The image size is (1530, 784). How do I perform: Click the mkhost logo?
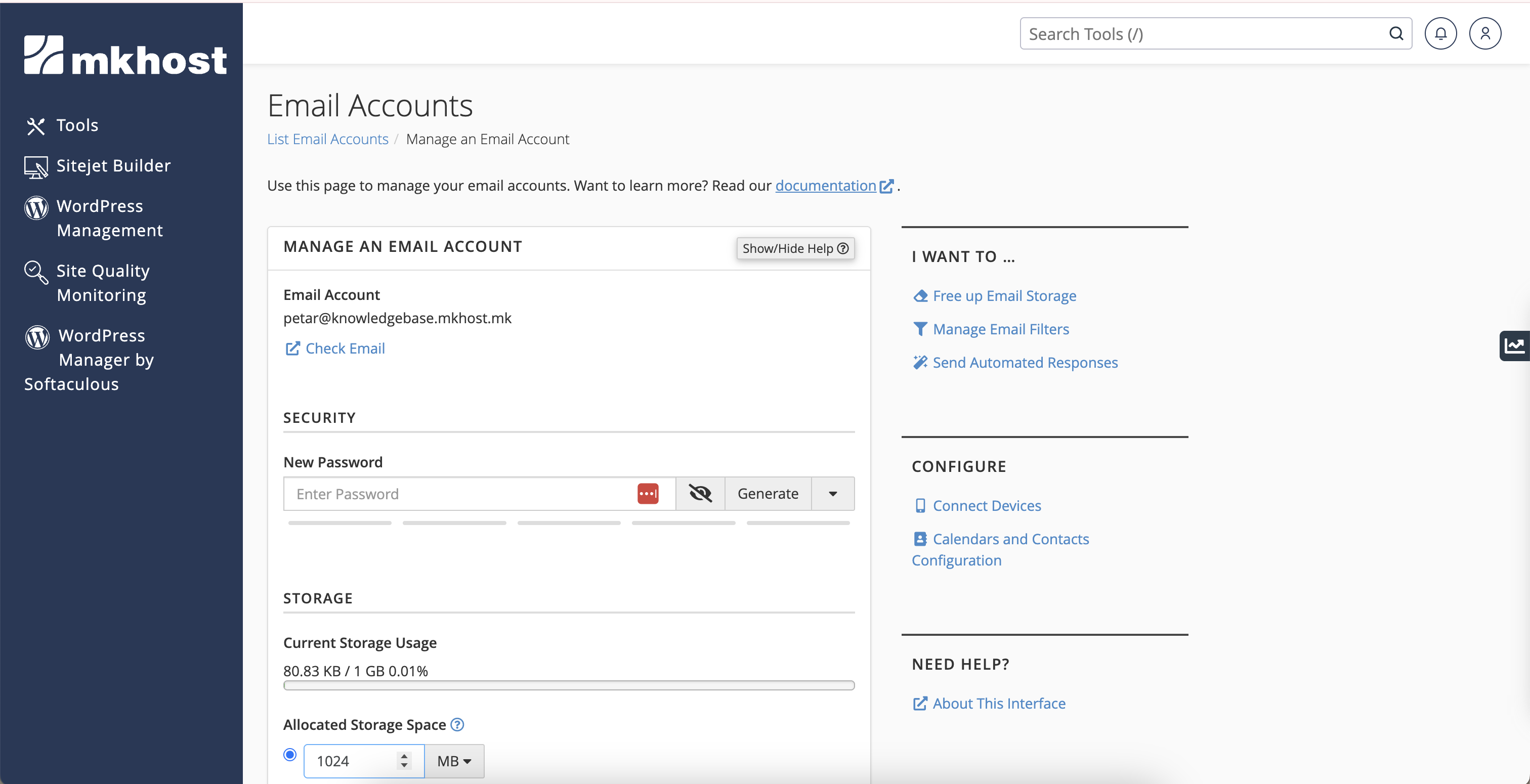125,55
